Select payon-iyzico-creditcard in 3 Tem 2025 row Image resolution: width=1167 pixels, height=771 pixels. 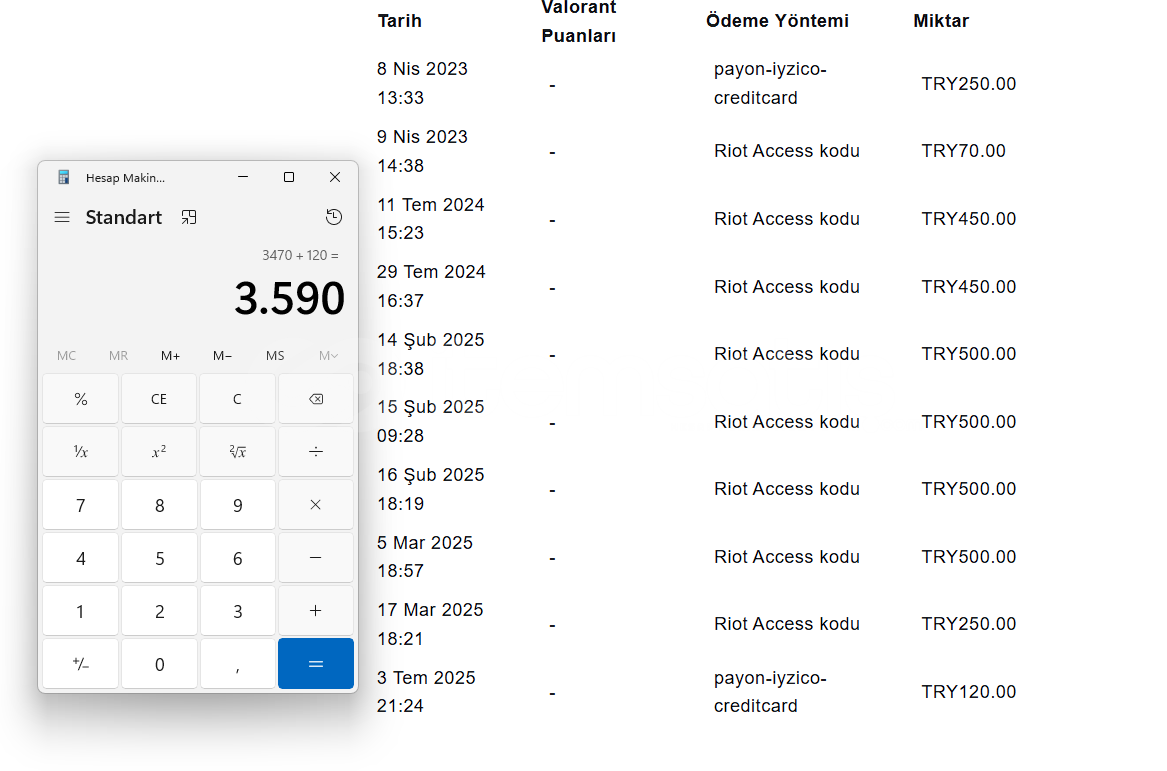click(770, 692)
